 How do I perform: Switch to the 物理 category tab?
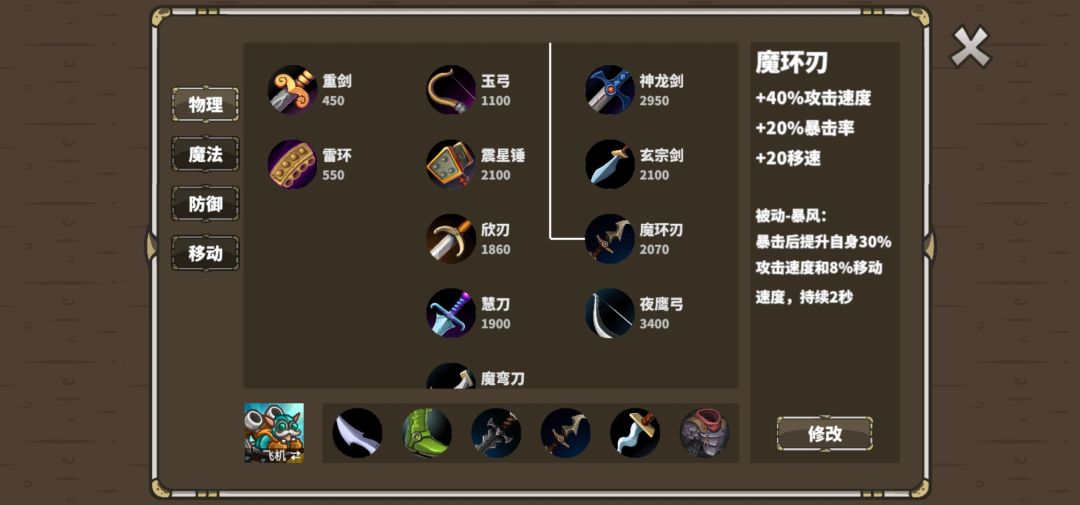point(205,105)
